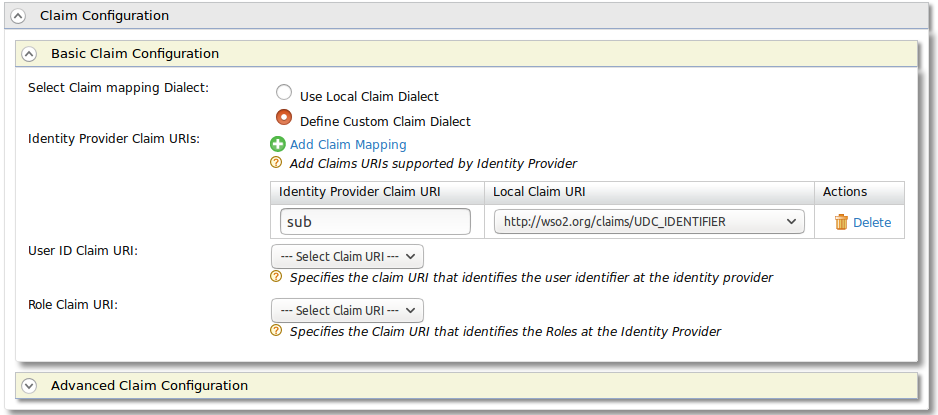
Task: Click the Delete link for sub mapping
Action: pyautogui.click(x=872, y=222)
